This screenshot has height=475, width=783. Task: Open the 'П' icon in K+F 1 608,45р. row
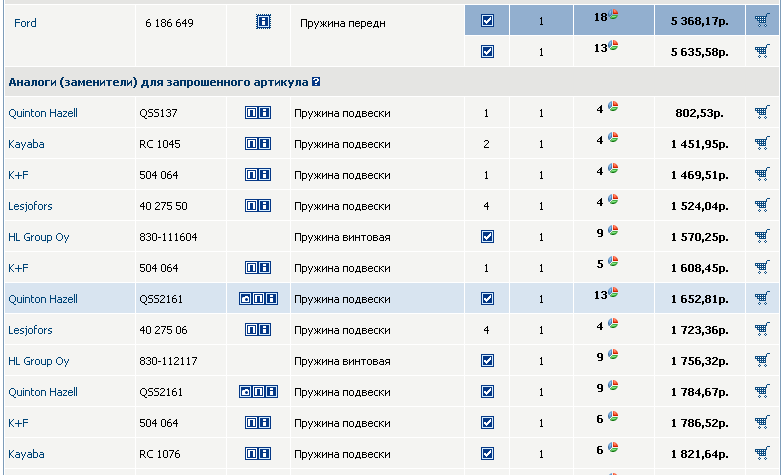[252, 268]
